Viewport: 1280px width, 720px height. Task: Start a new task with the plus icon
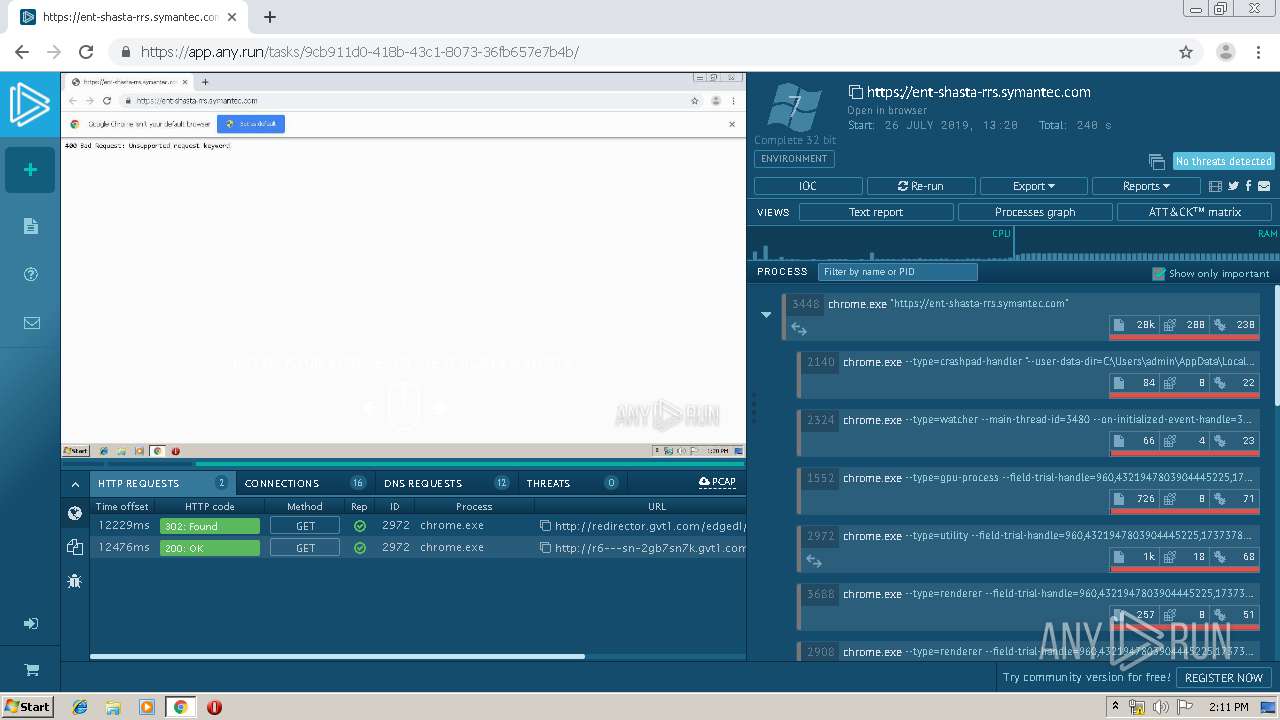click(x=30, y=170)
